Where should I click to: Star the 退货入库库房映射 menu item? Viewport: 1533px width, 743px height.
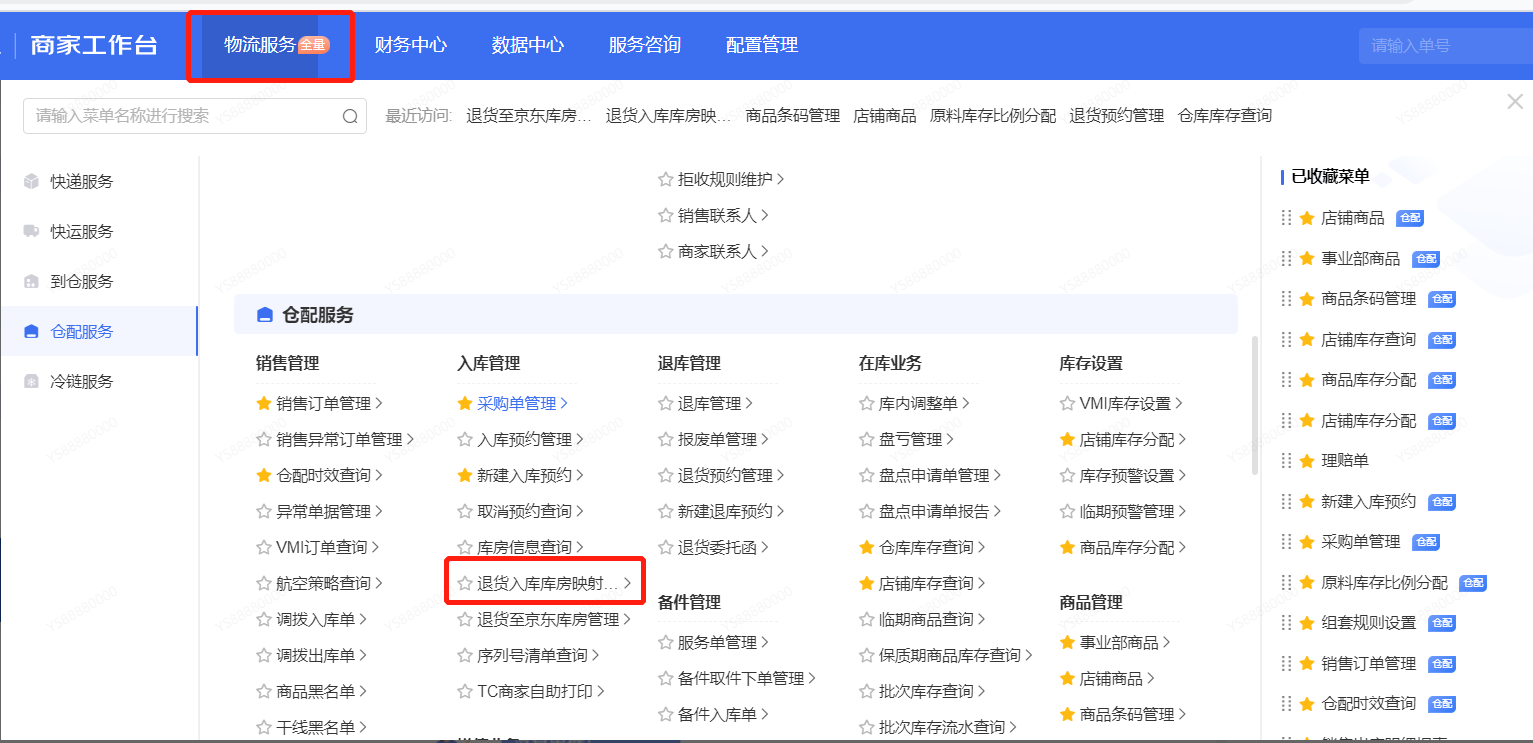point(465,583)
